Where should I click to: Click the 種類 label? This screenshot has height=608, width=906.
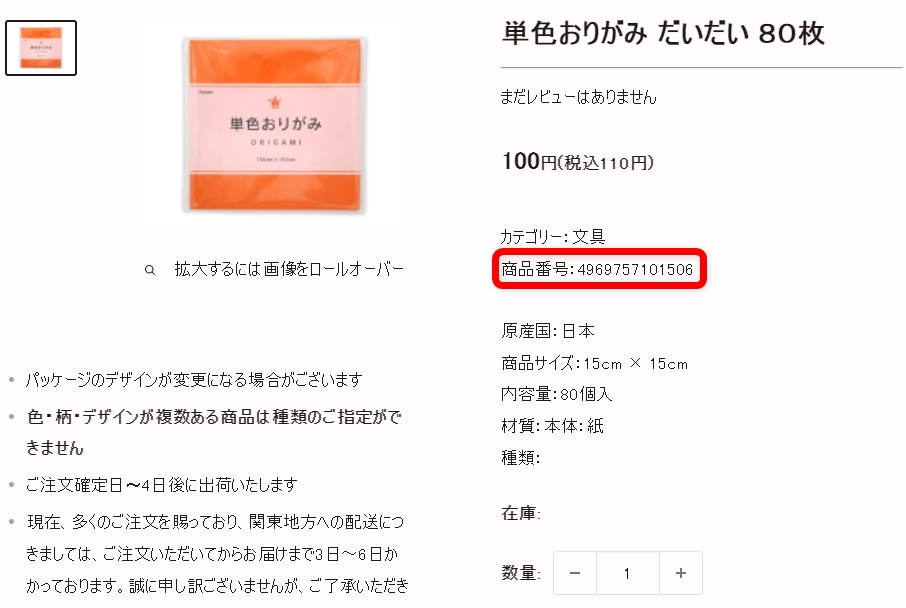click(521, 458)
